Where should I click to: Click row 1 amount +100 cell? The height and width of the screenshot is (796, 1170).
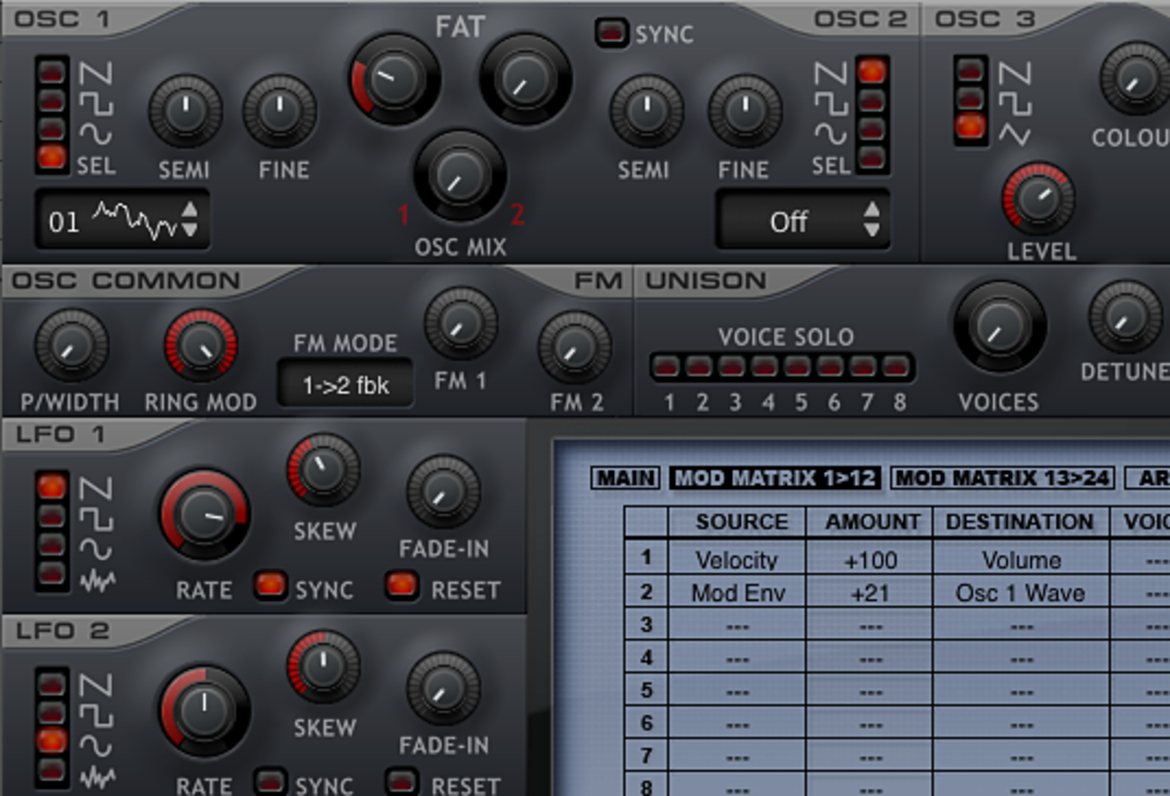(869, 560)
